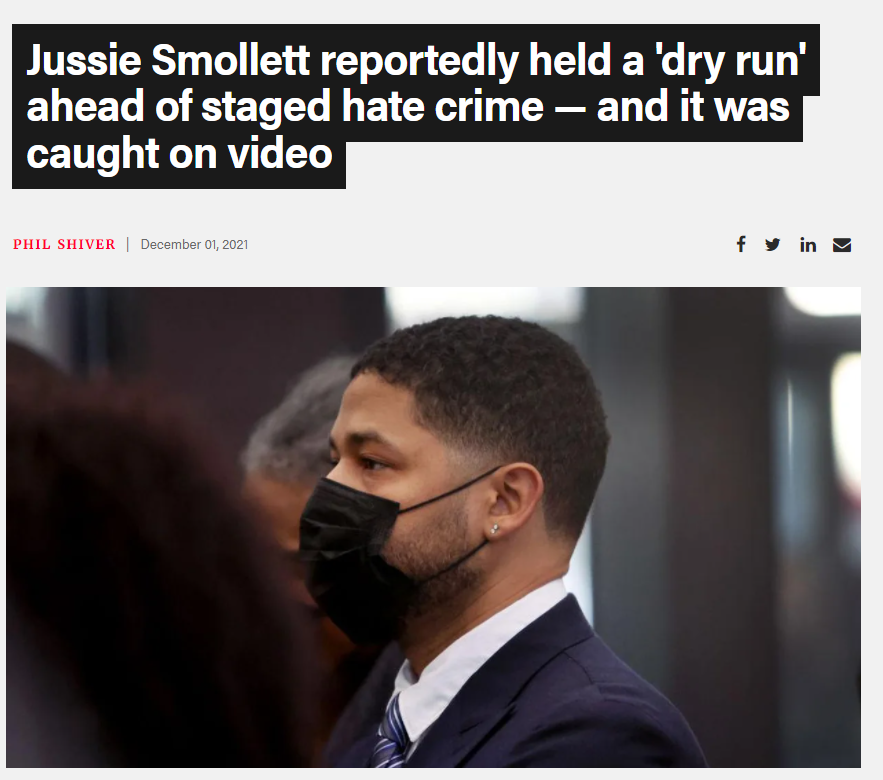Viewport: 883px width, 780px height.
Task: Share the article on Facebook
Action: pyautogui.click(x=741, y=244)
